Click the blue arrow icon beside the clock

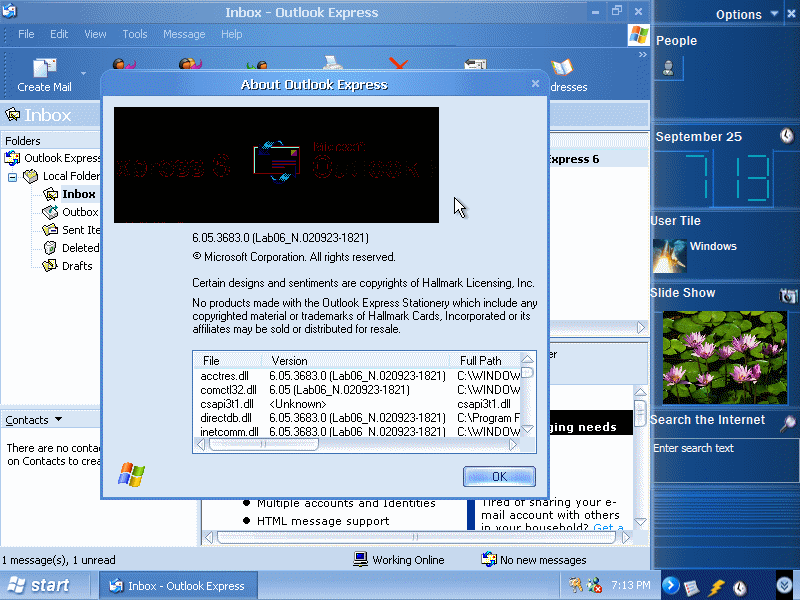670,585
